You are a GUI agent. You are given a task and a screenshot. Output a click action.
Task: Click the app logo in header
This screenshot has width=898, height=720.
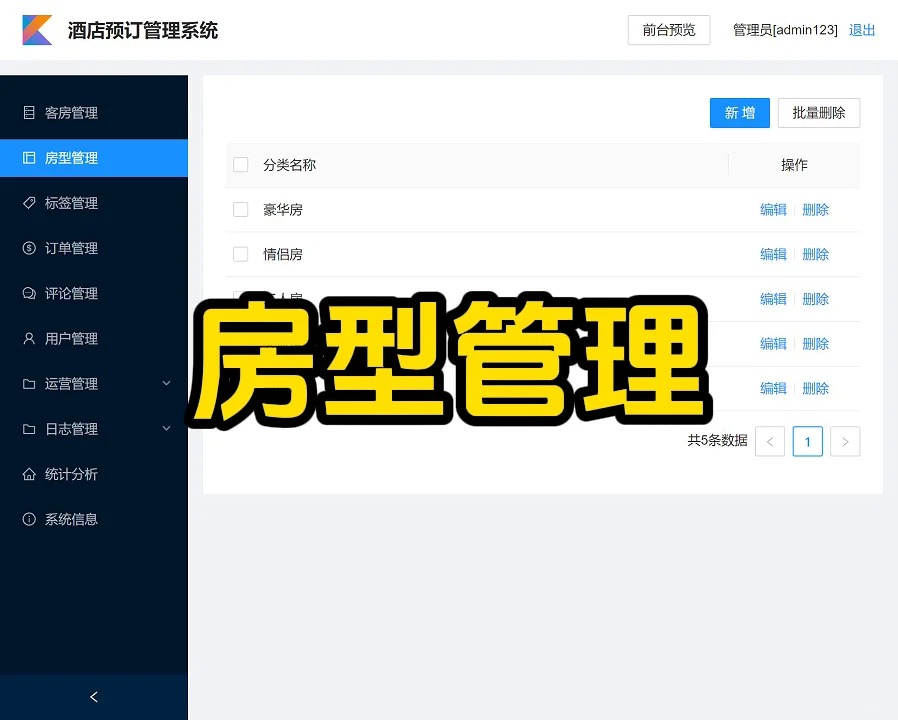[37, 30]
